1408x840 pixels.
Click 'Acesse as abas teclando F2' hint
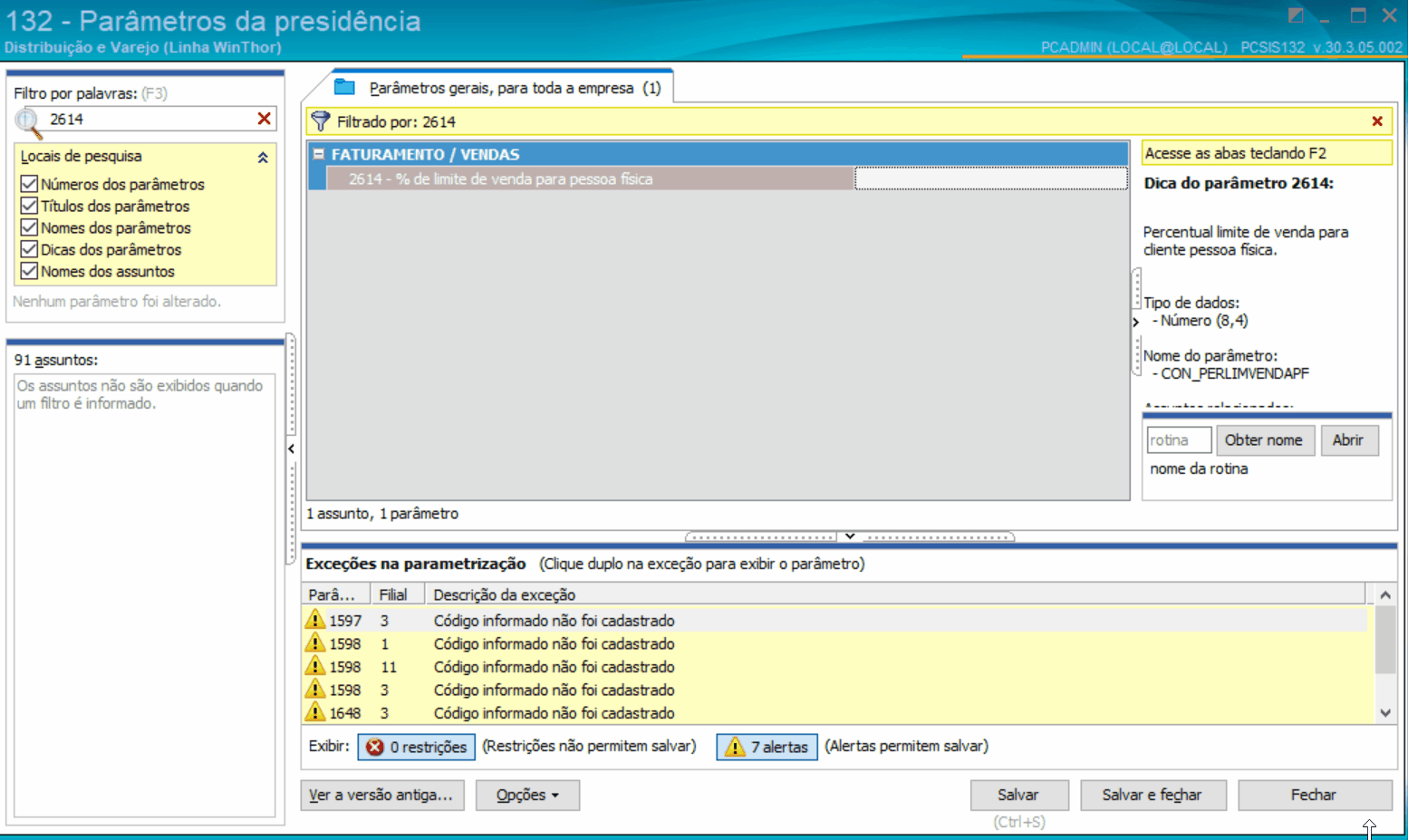(1235, 153)
